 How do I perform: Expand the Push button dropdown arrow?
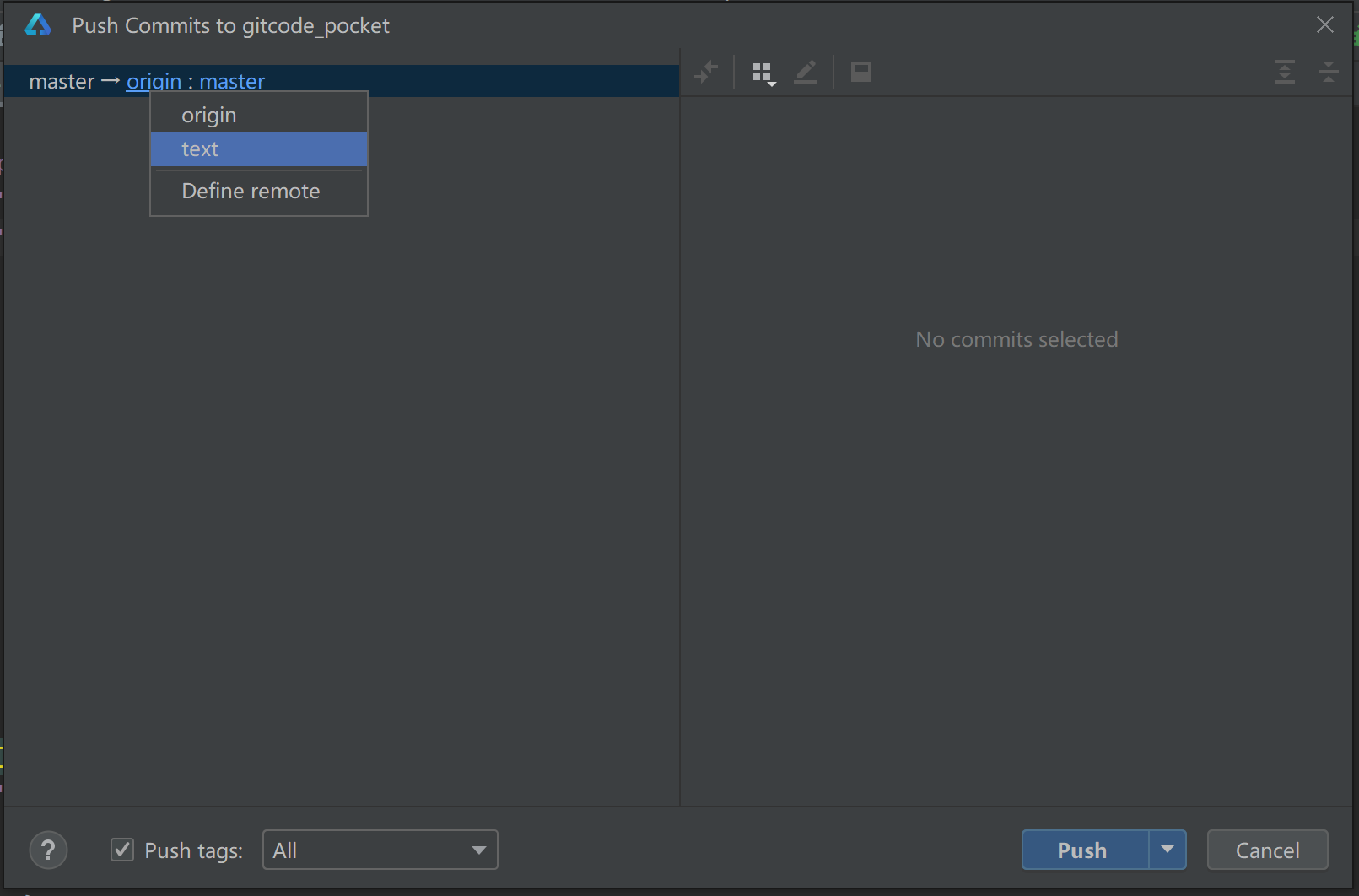1168,850
